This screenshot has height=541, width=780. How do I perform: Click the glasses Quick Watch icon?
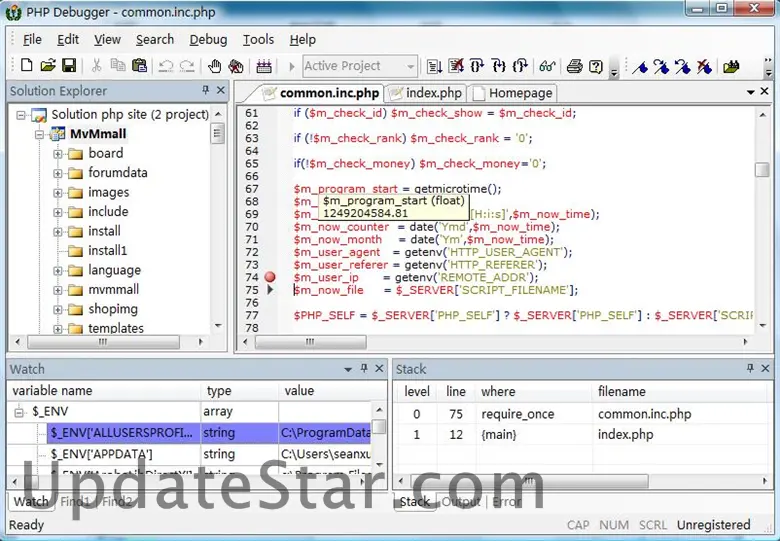click(x=547, y=66)
